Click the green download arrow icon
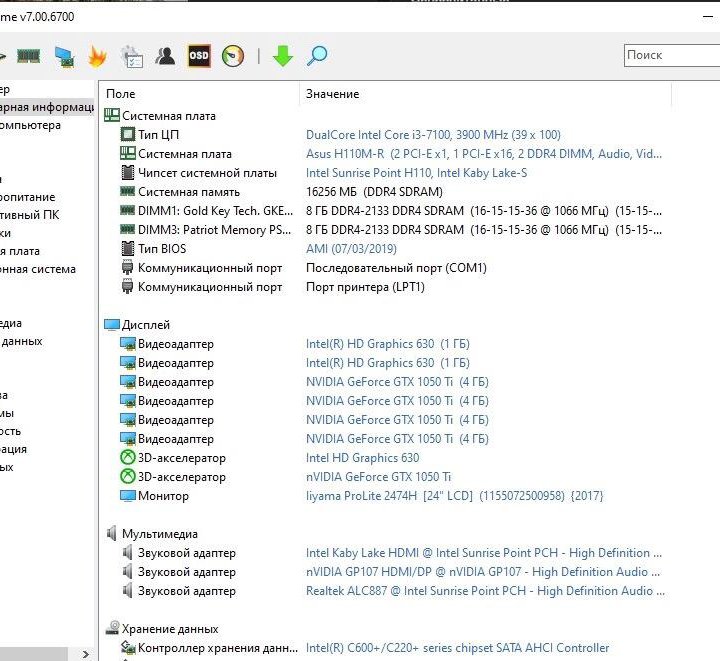The image size is (720, 661). tap(283, 56)
